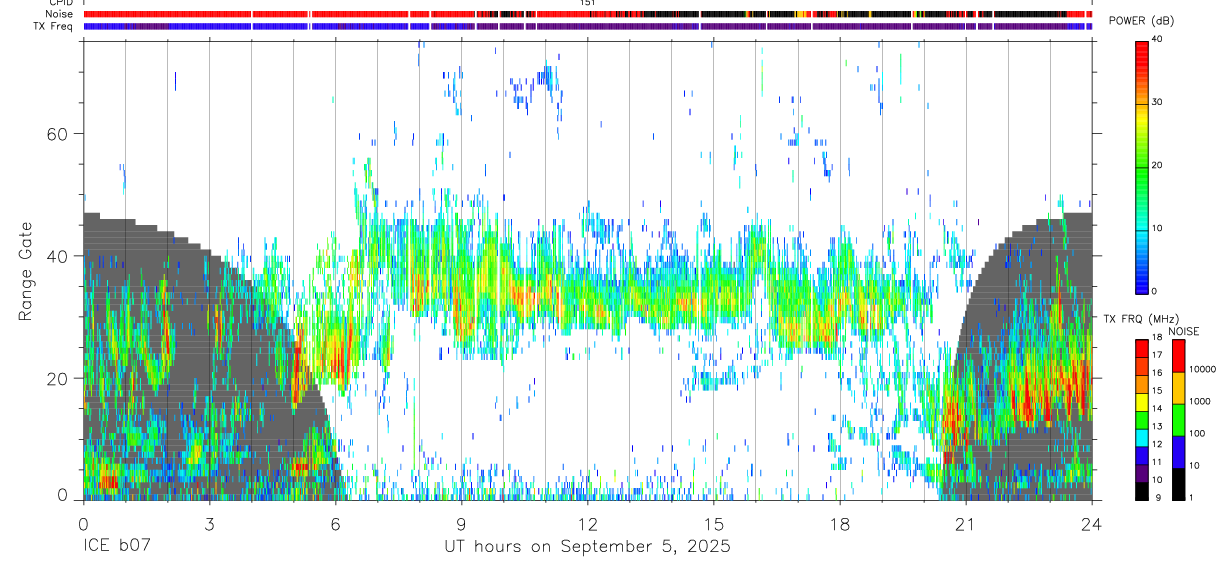The height and width of the screenshot is (567, 1228).
Task: Pick the blue 11–12 MHz TX FRQ swatch
Action: [x=1142, y=455]
